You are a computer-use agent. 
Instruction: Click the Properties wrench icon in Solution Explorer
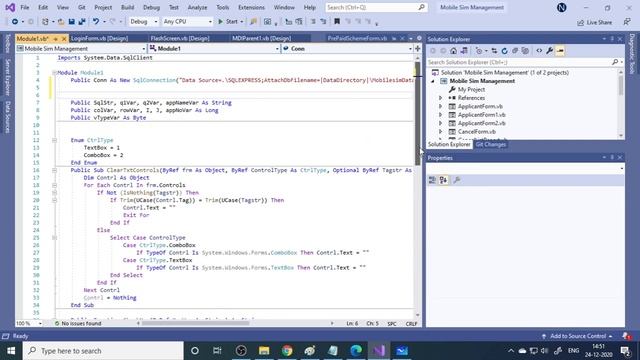(549, 51)
